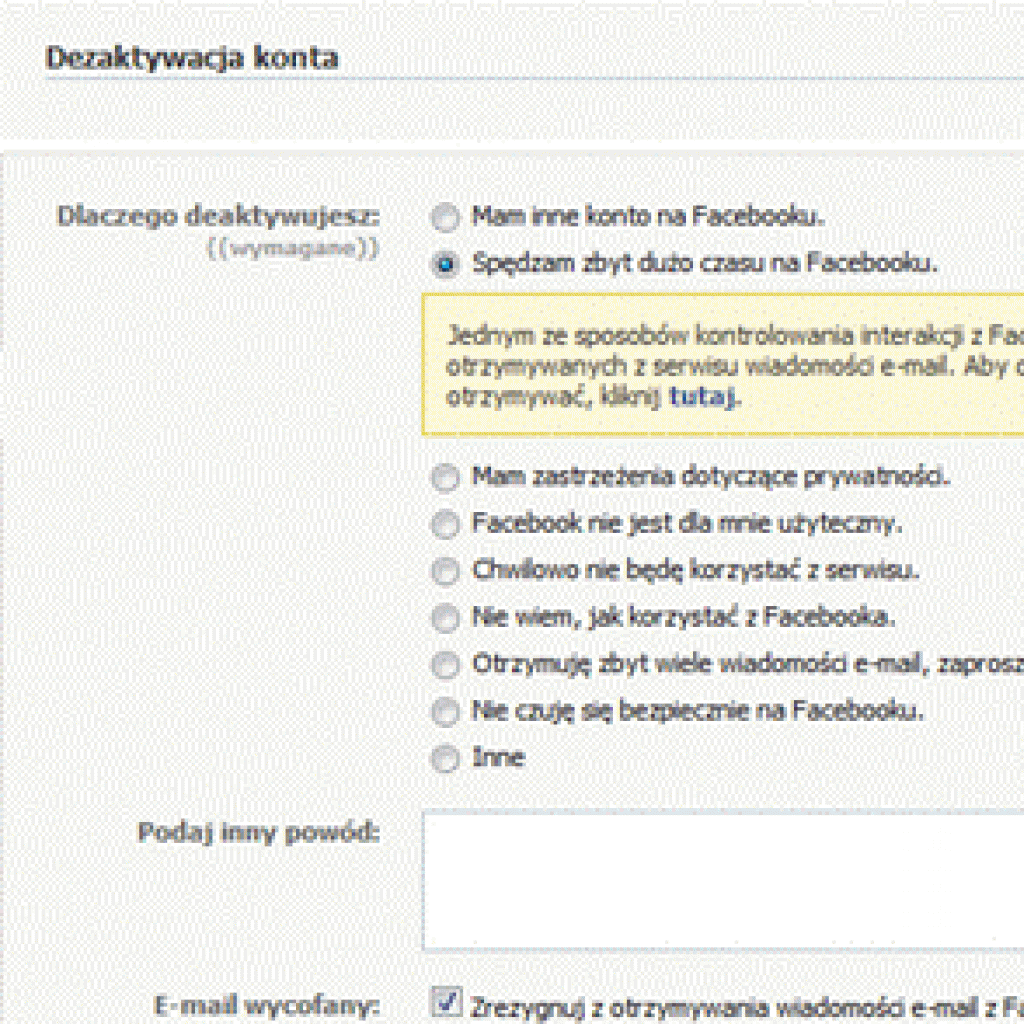Select 'Nie wiem, jak korzystać z Facebooka'
The image size is (1024, 1024).
click(x=445, y=618)
